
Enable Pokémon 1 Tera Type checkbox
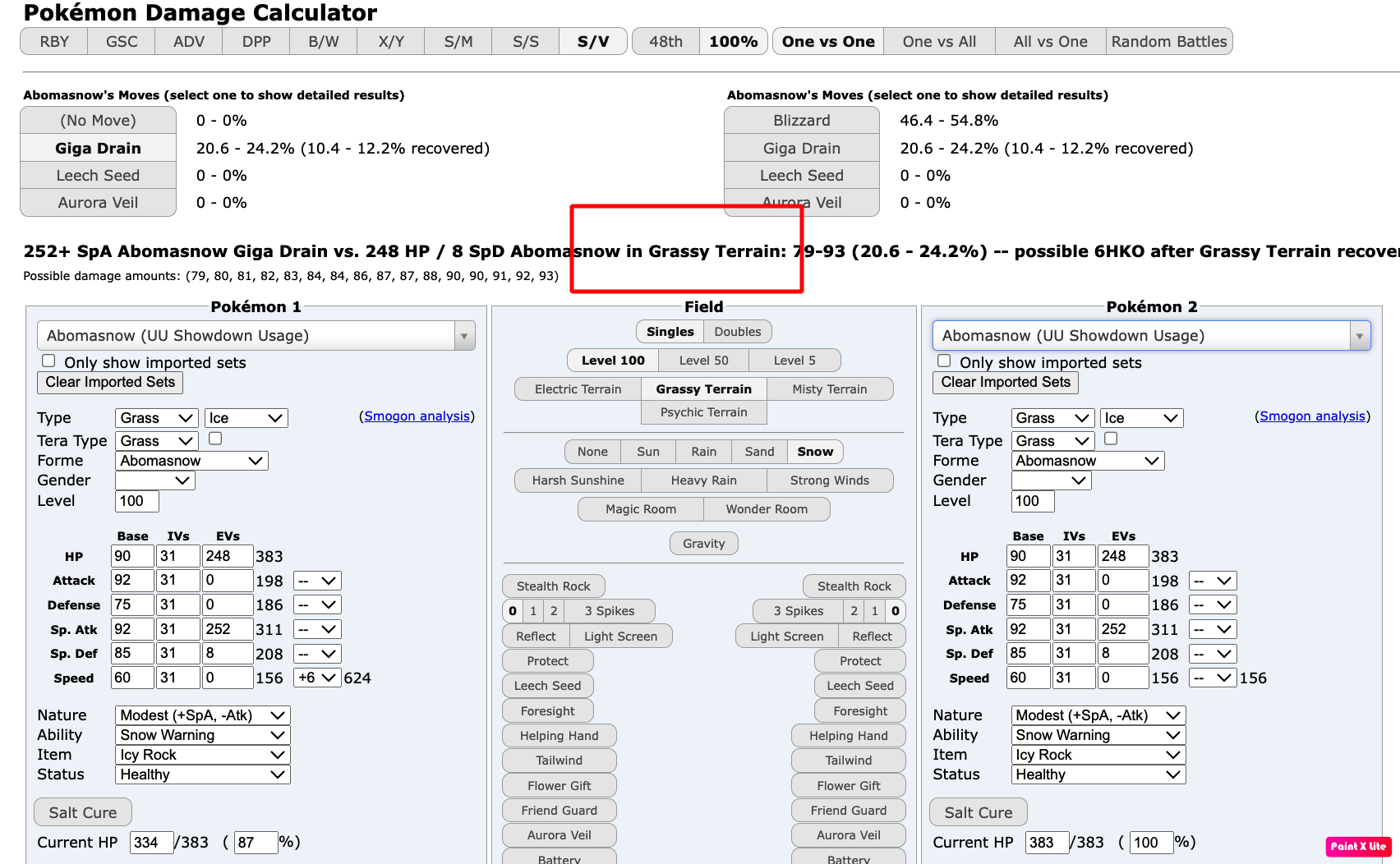point(215,439)
